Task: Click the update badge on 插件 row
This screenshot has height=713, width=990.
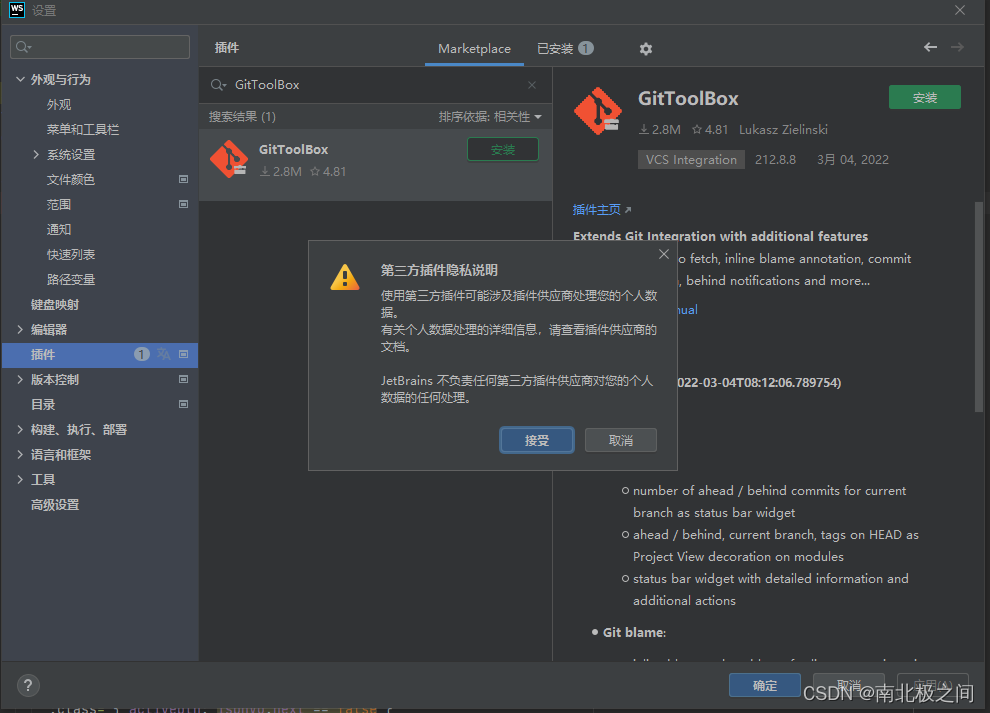Action: point(141,354)
